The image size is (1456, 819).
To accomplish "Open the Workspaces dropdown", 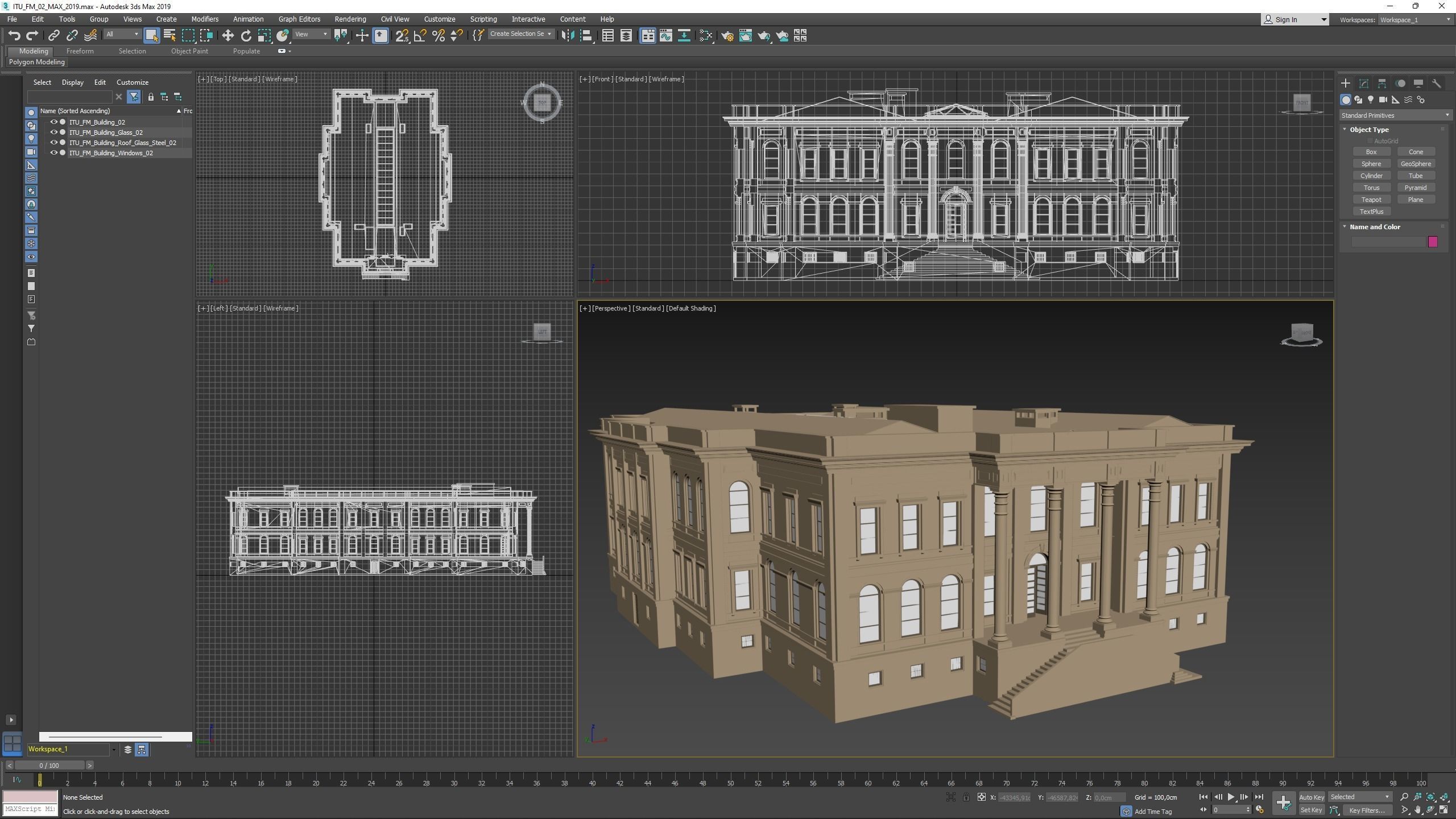I will point(1415,20).
